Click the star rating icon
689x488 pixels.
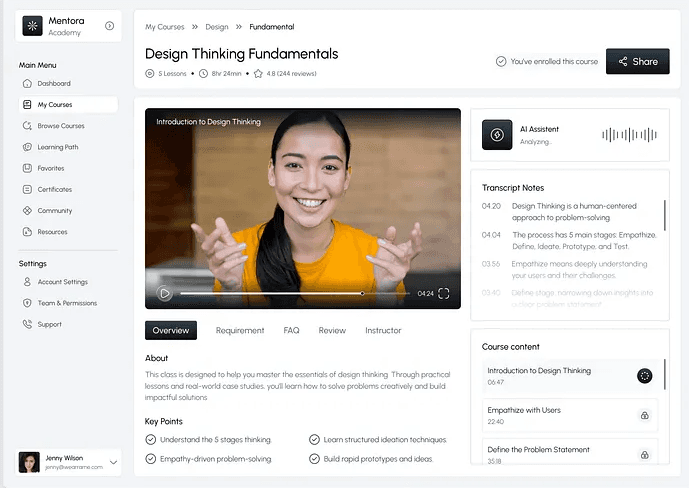pos(258,73)
